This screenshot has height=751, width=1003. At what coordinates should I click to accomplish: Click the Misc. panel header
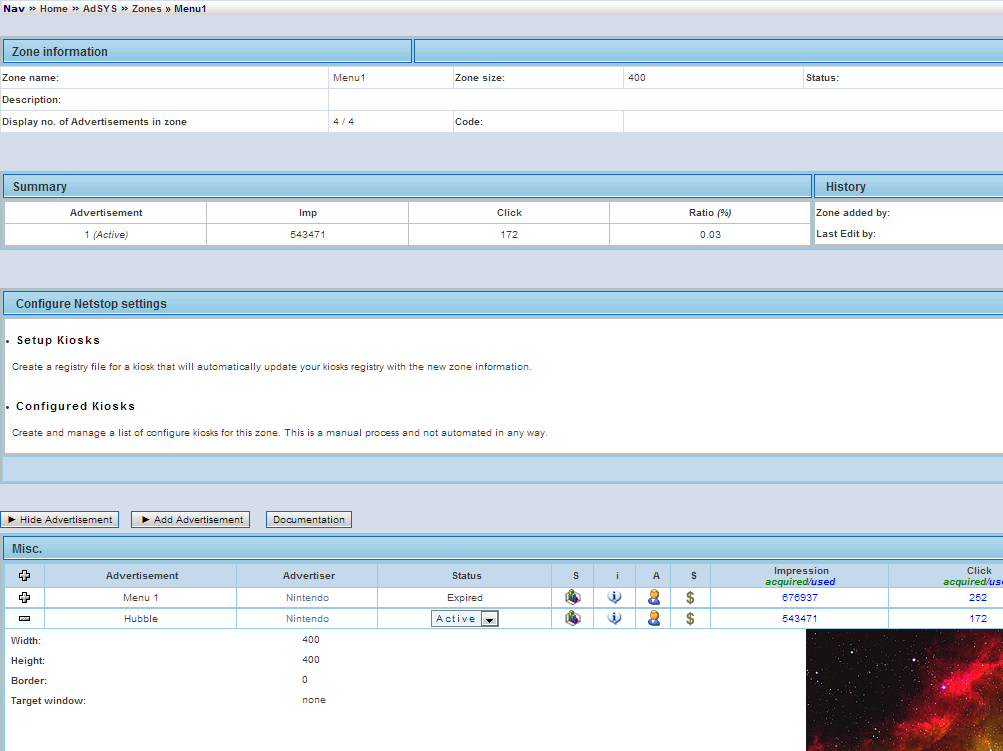click(503, 548)
